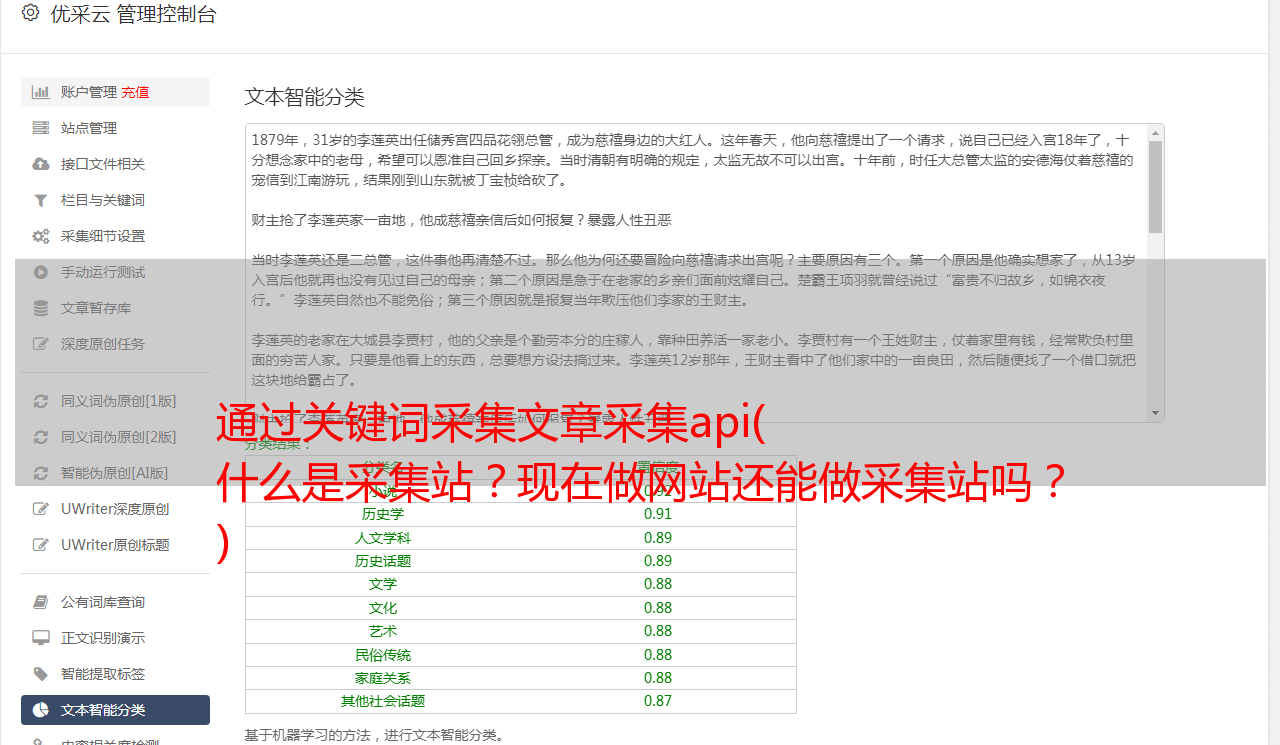The image size is (1280, 745).
Task: Click the book icon beside 公有词库查询
Action: (x=41, y=602)
